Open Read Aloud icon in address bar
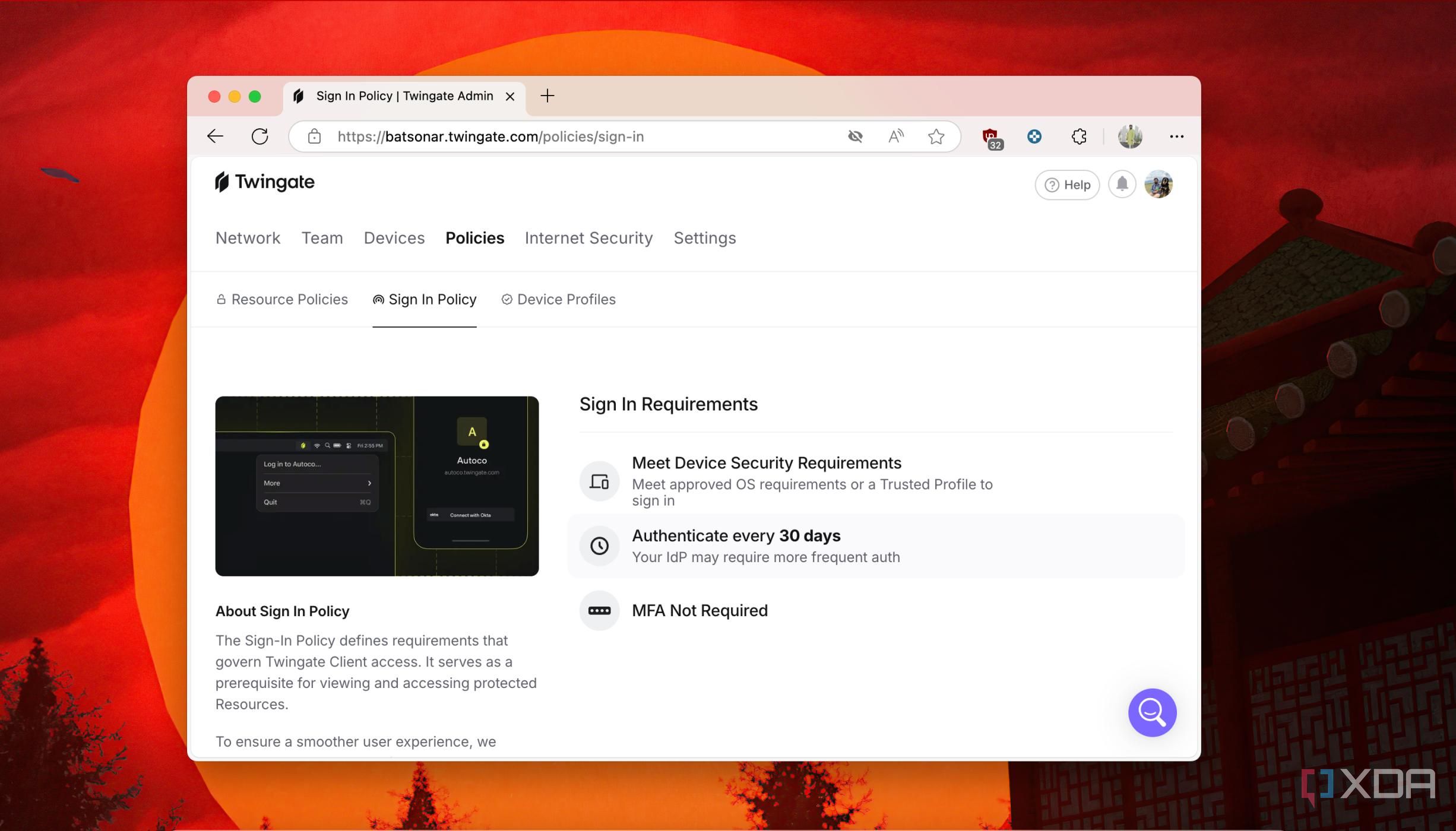The image size is (1456, 831). coord(895,137)
